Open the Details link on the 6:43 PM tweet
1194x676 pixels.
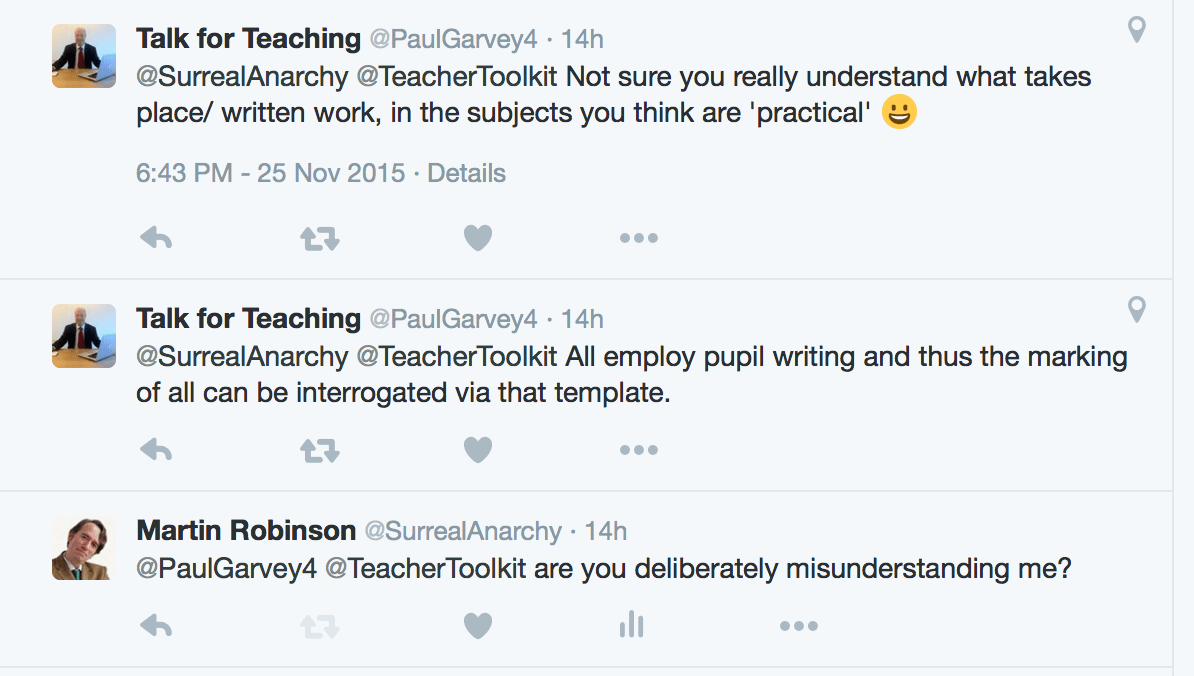[467, 173]
